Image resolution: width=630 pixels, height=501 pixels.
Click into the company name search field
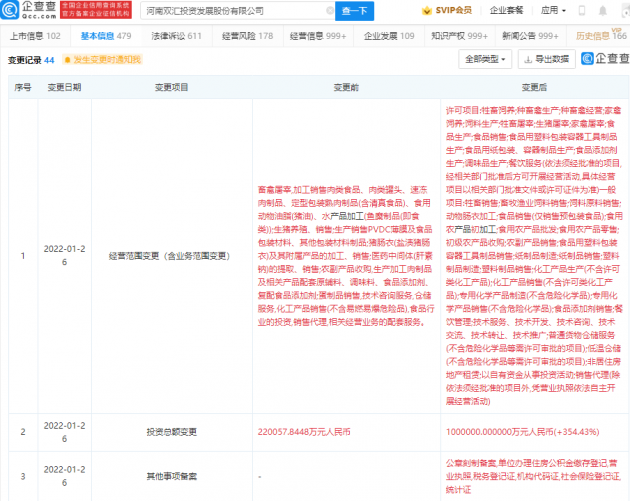[237, 11]
